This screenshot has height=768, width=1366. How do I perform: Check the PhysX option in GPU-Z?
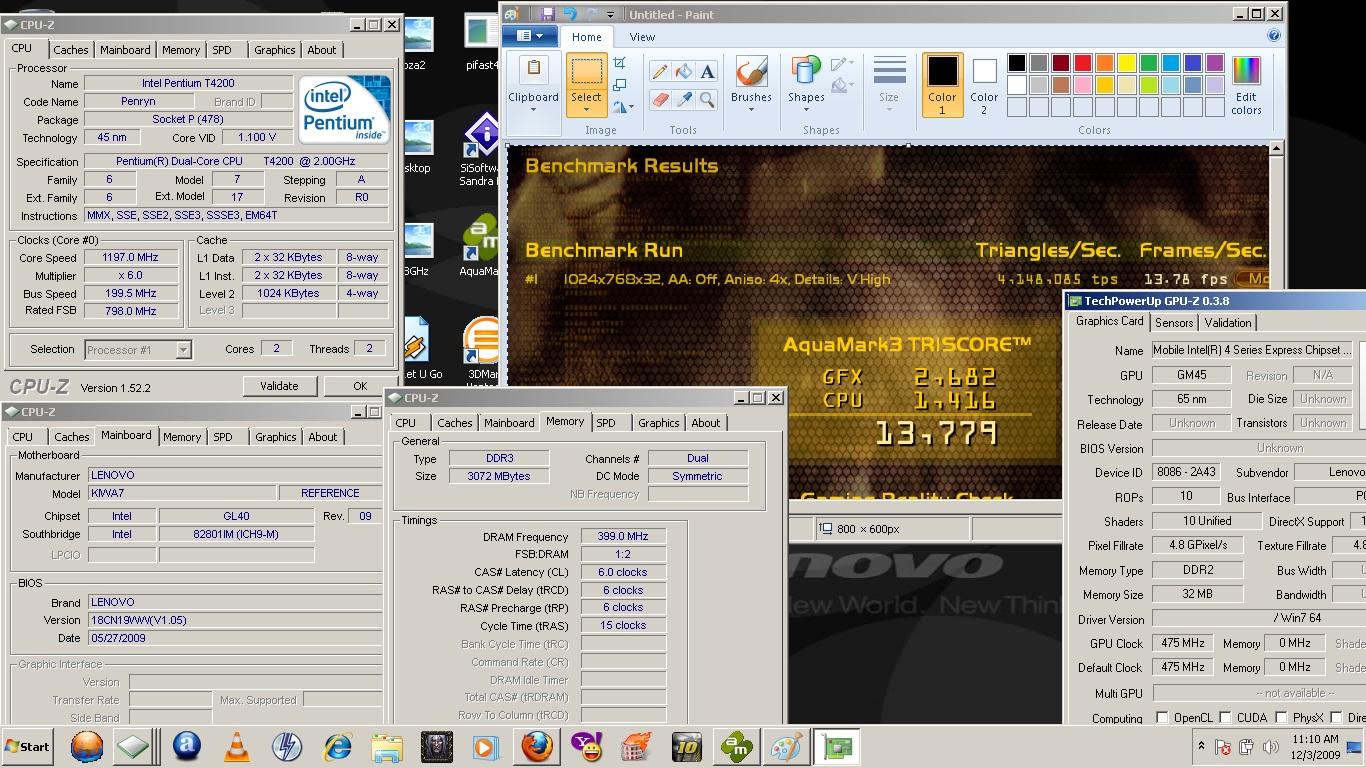tap(1280, 718)
